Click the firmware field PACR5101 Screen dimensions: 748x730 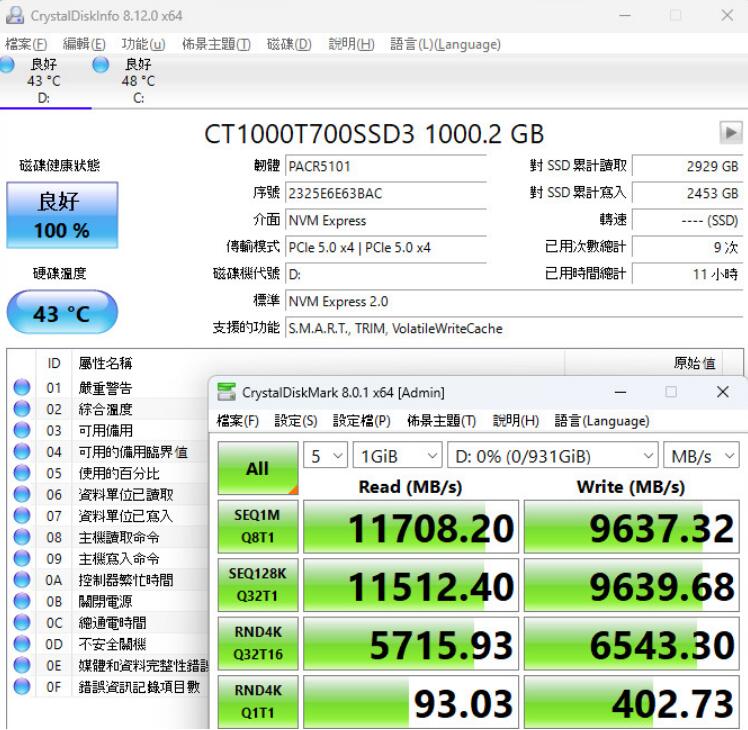[386, 167]
